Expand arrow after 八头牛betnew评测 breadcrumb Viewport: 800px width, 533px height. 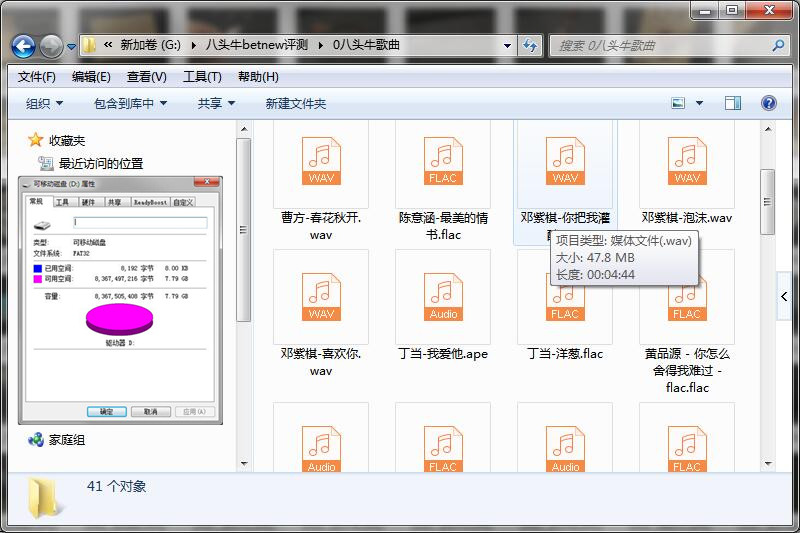320,45
